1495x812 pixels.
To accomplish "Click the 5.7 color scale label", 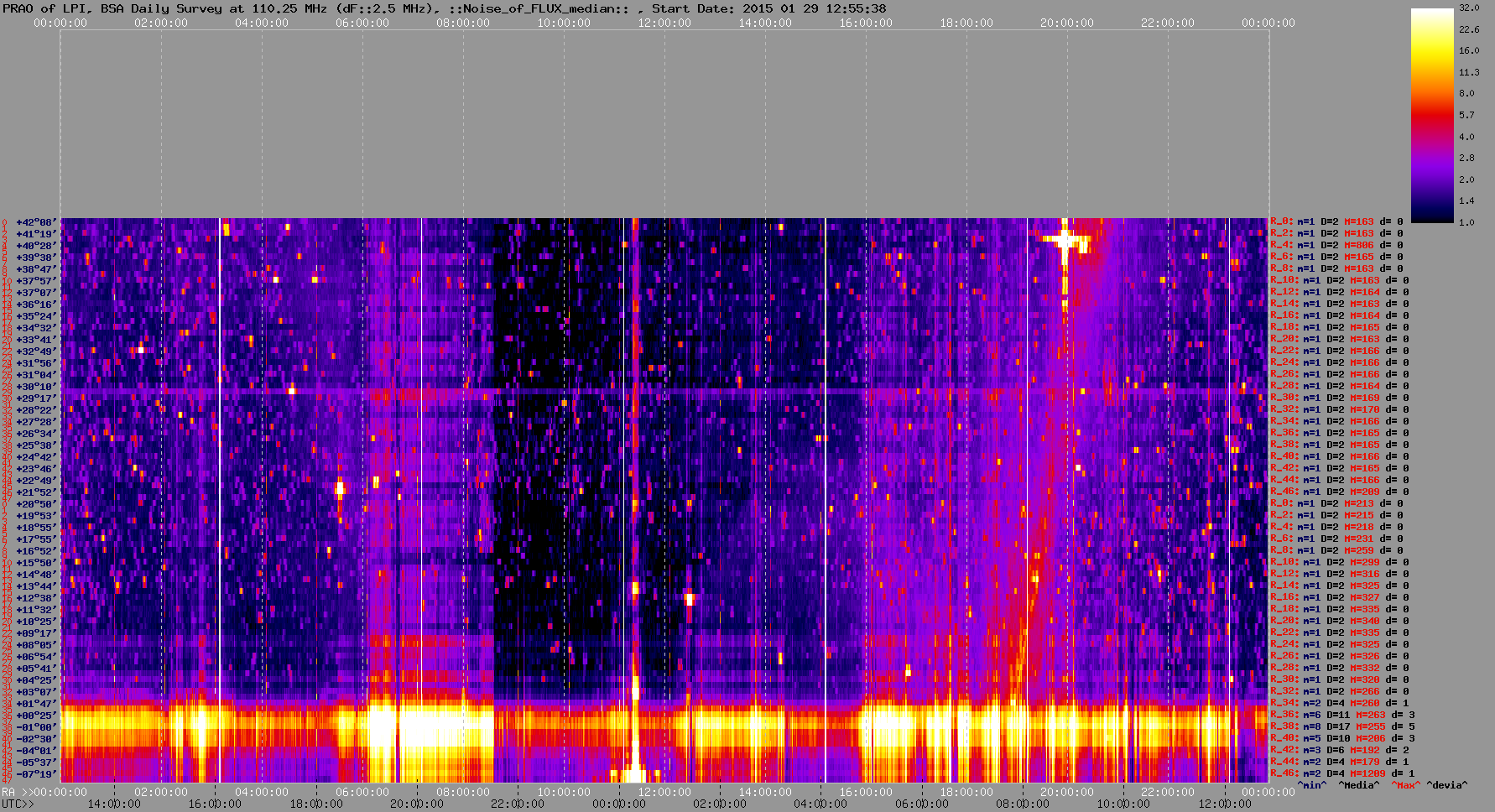I will click(1466, 115).
